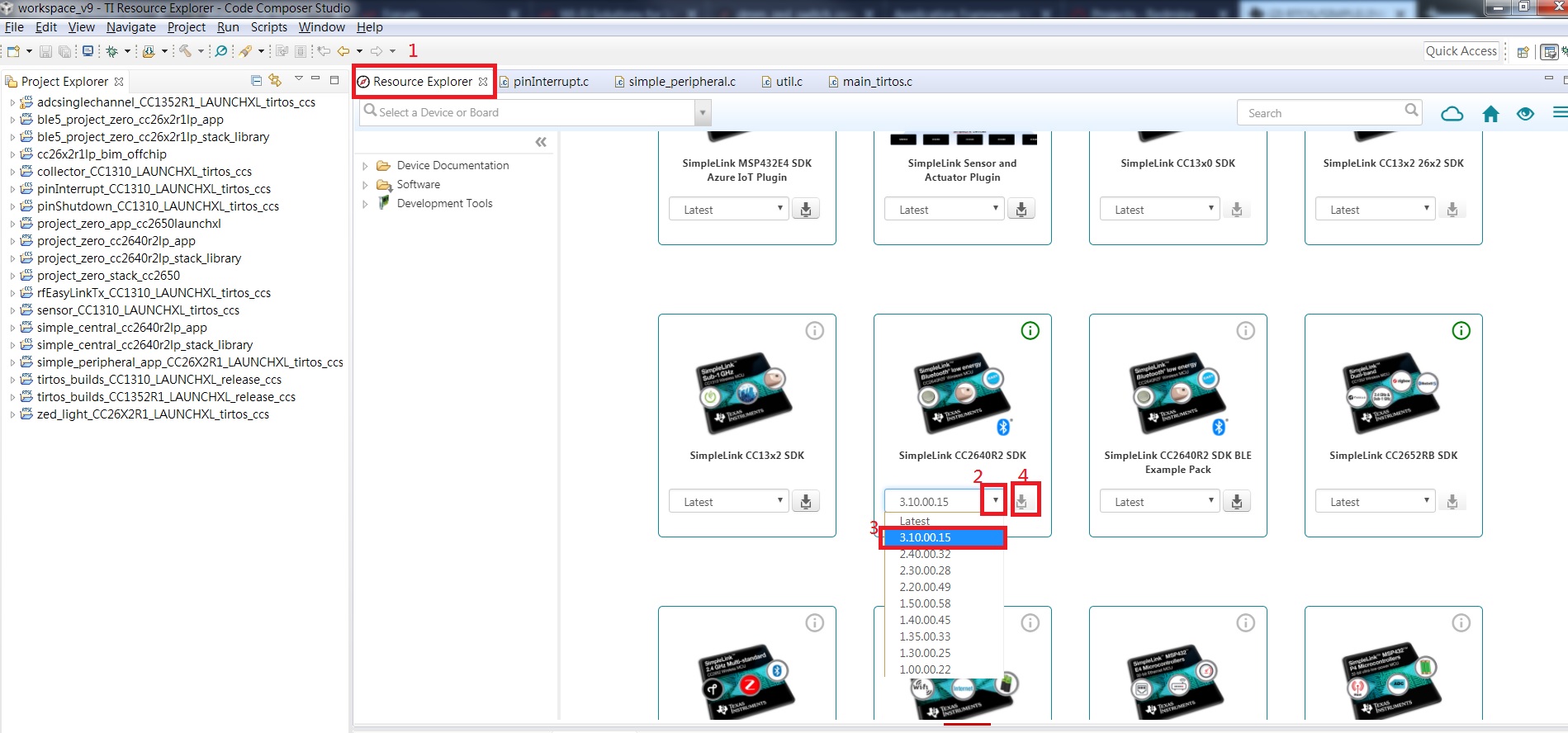Click Collapse All in Project Explorer
This screenshot has width=1568, height=733.
tap(256, 80)
